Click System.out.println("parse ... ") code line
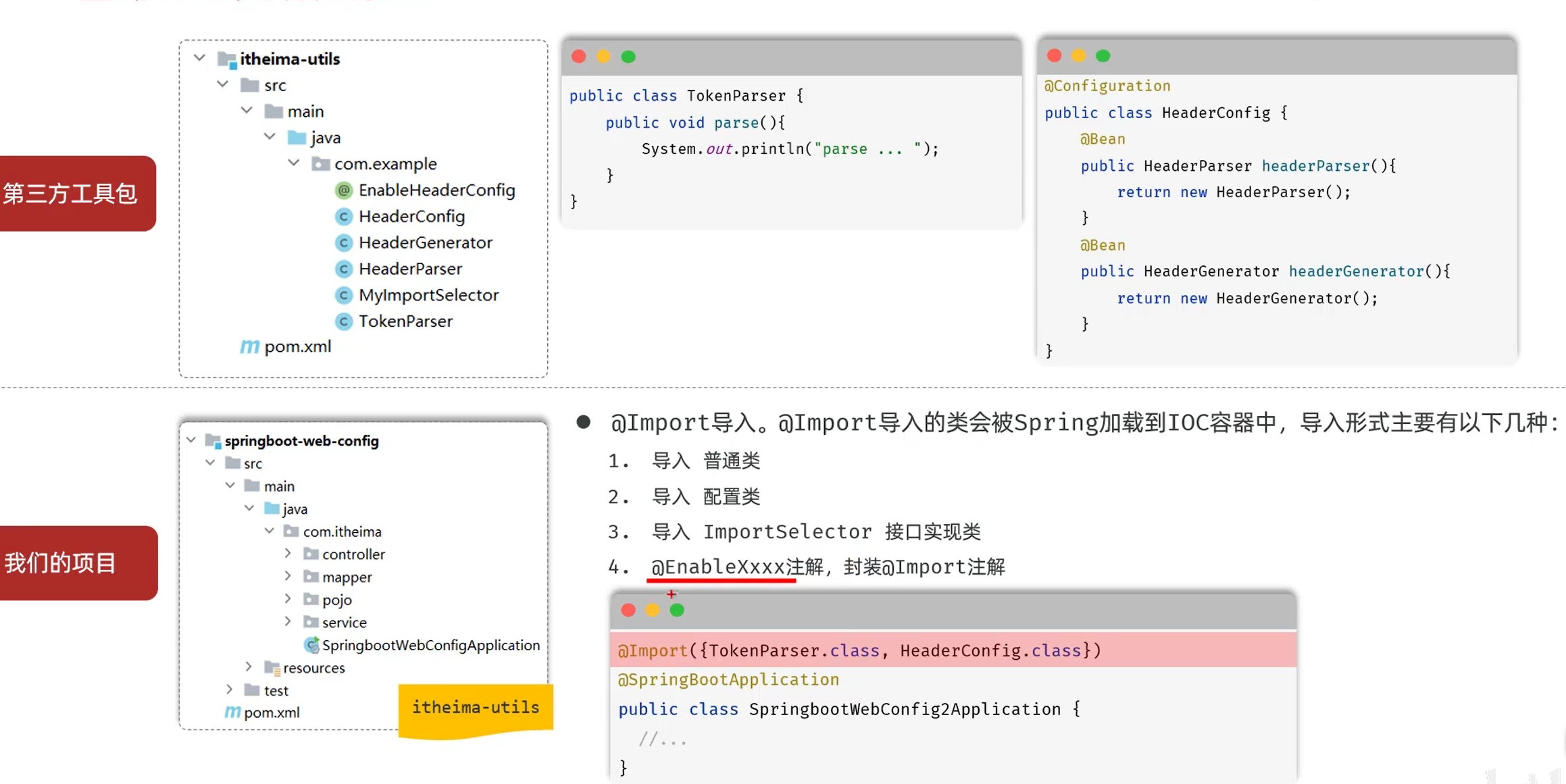The height and width of the screenshot is (784, 1566). pos(790,149)
